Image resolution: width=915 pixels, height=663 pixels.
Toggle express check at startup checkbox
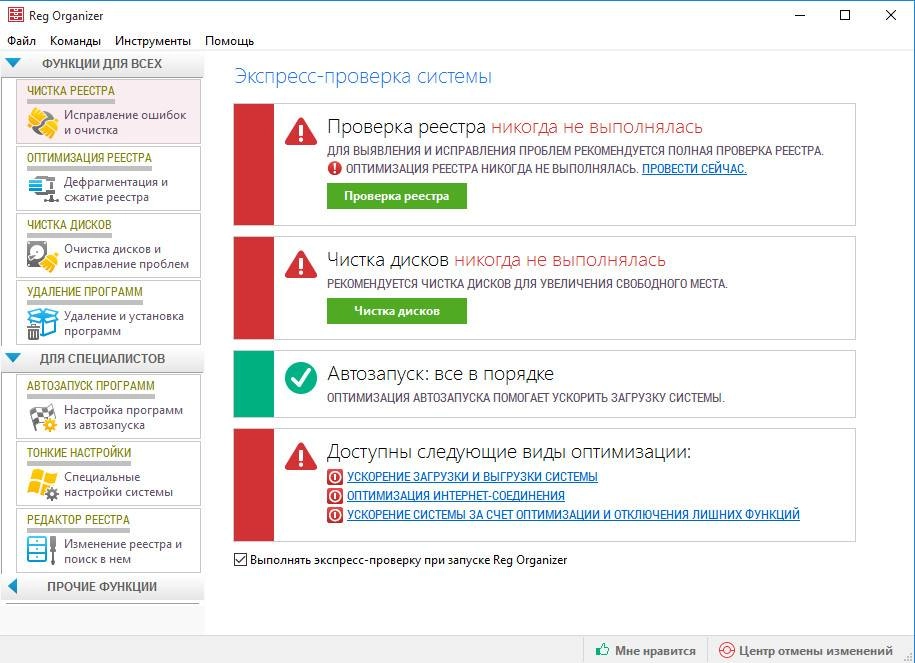click(240, 560)
